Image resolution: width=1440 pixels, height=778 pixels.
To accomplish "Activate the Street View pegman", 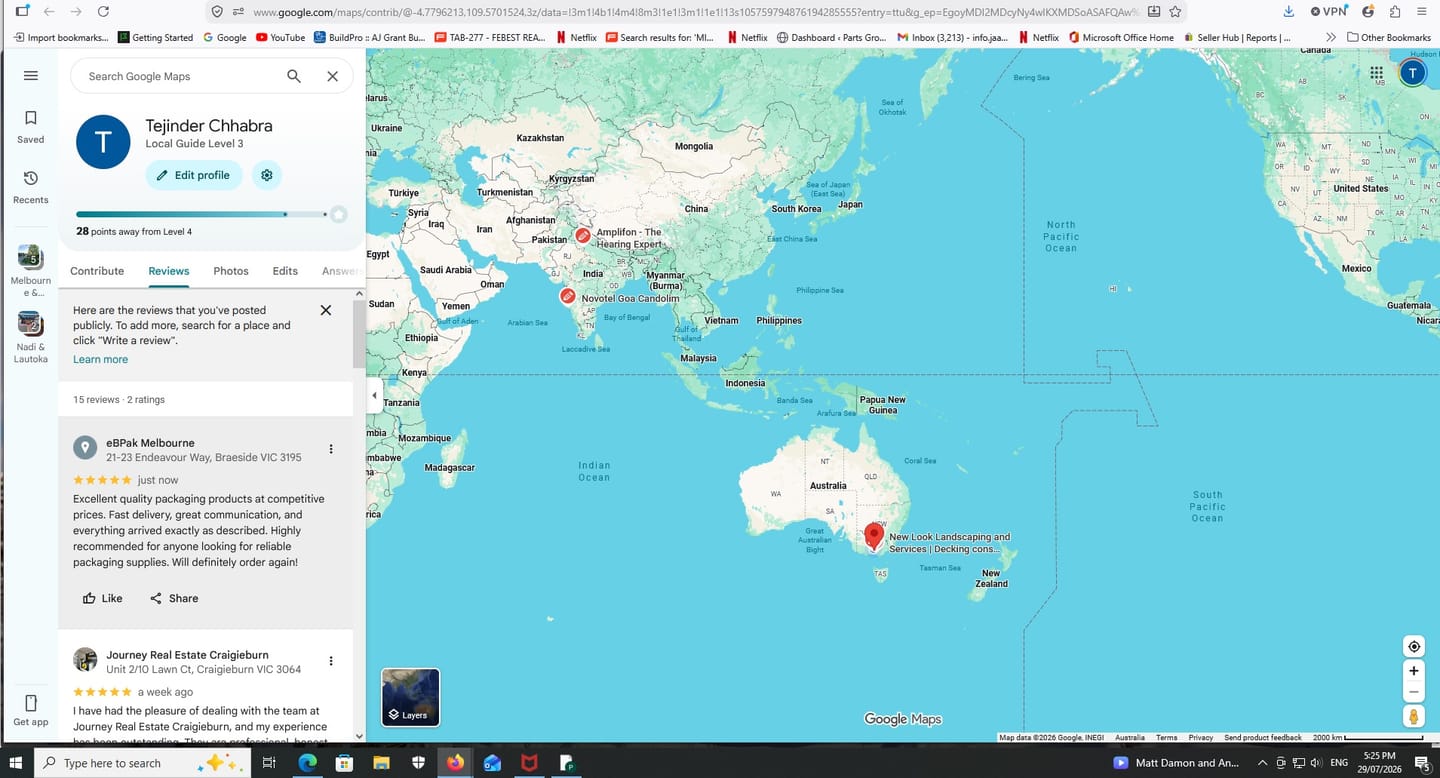I will (x=1413, y=716).
